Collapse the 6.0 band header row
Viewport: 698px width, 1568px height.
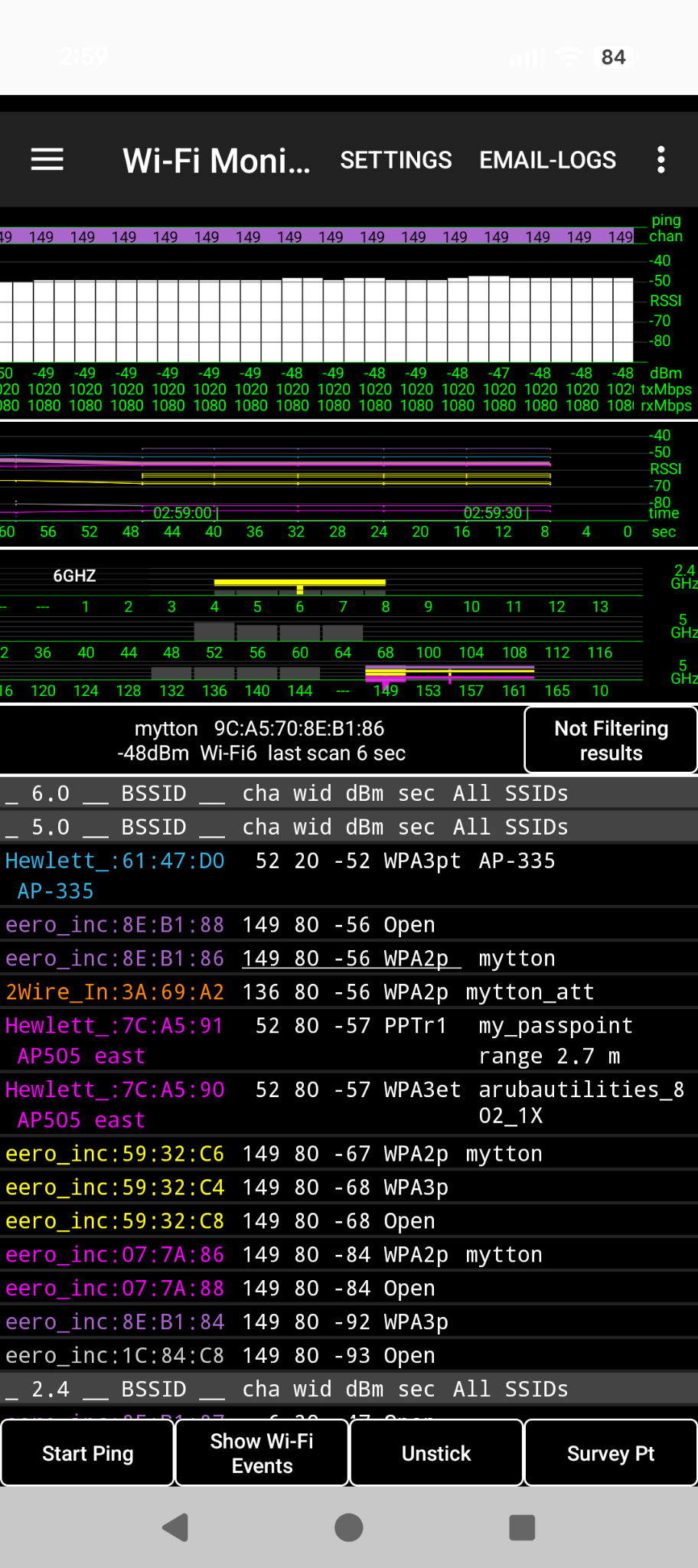point(349,793)
